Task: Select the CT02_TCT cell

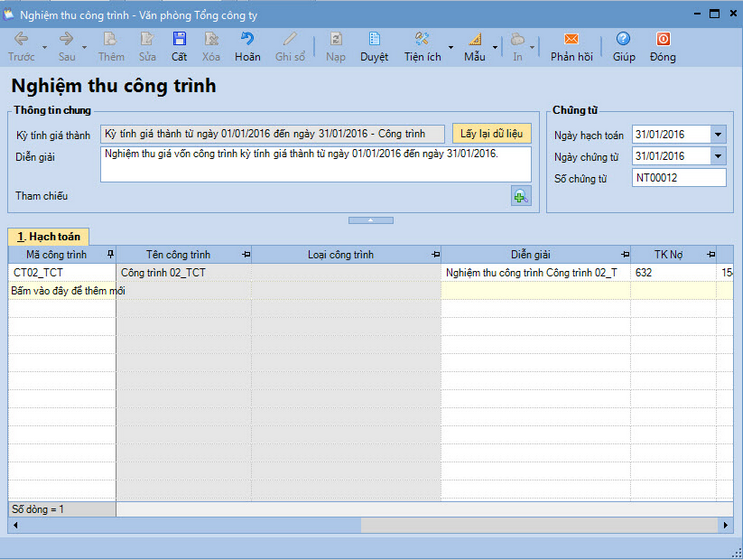Action: (62, 272)
